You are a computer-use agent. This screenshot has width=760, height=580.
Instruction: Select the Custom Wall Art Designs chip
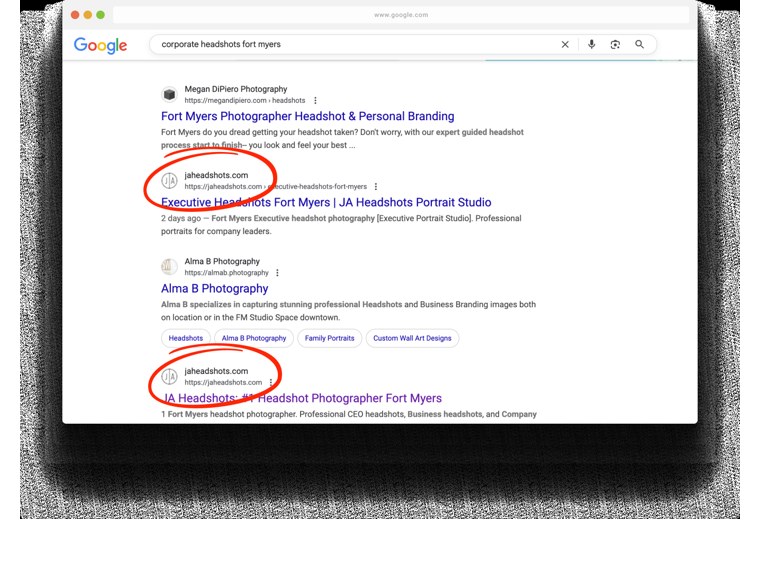(412, 338)
